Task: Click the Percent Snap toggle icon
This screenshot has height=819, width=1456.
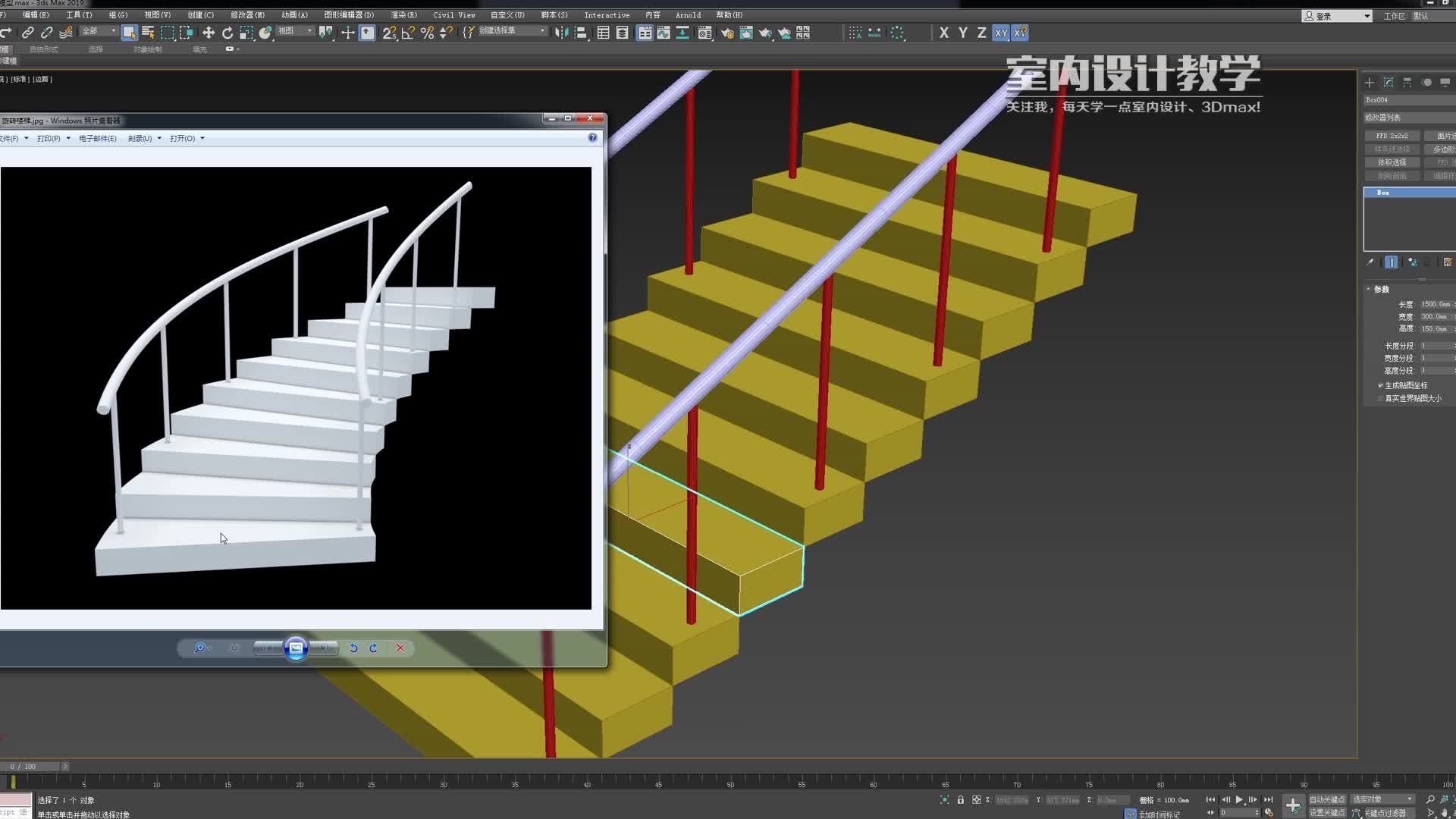Action: (x=427, y=33)
